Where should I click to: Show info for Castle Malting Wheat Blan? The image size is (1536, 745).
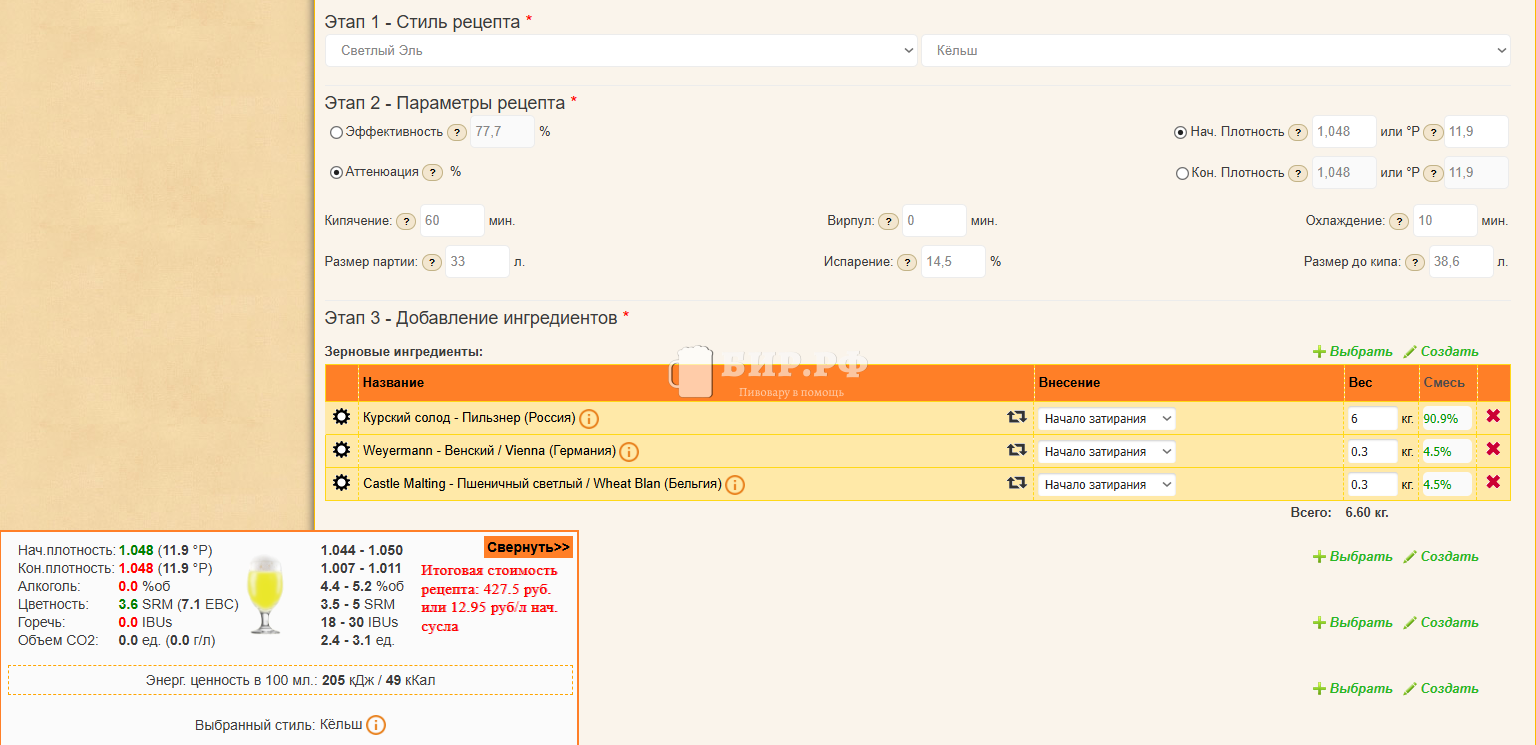pos(735,485)
